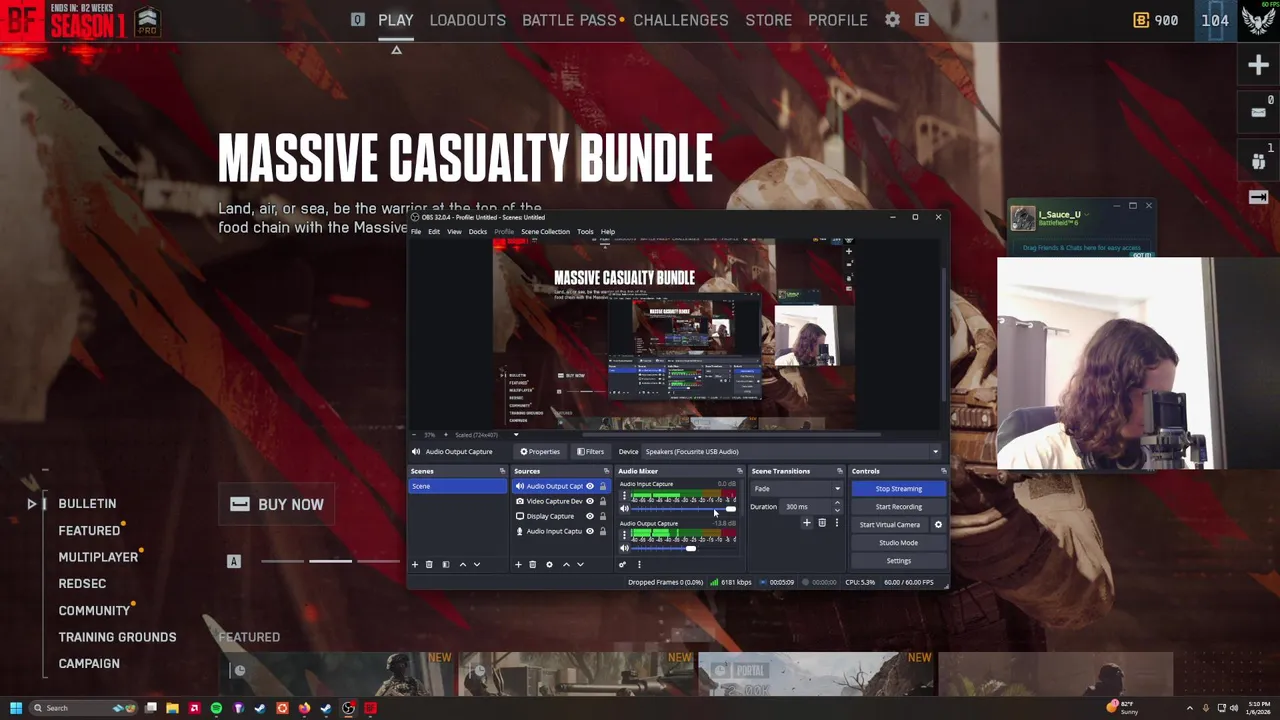This screenshot has width=1280, height=720.
Task: Open the STORE tab
Action: click(x=768, y=20)
